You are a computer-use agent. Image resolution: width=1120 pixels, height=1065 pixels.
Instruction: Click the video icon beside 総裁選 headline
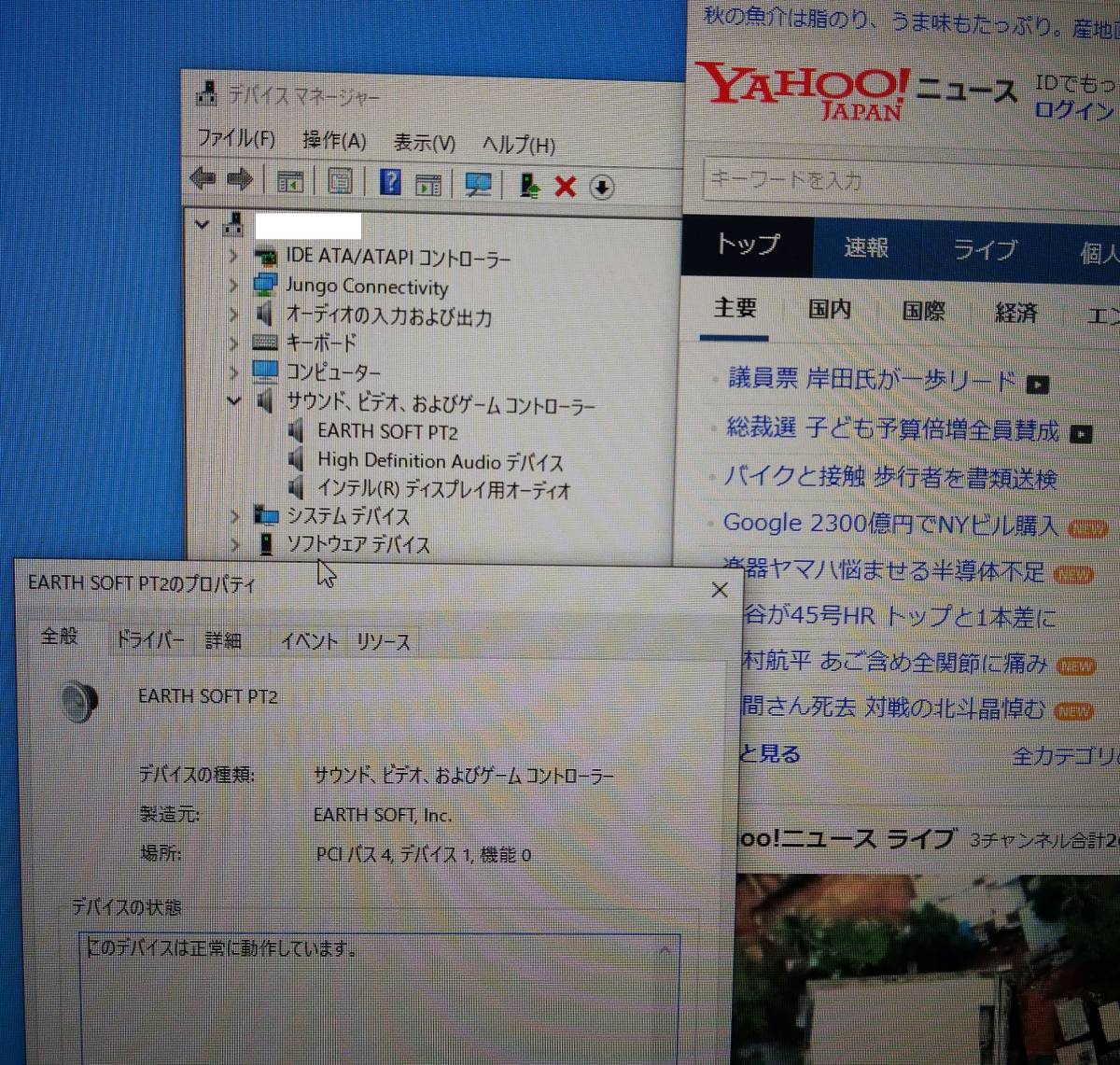coord(1081,433)
